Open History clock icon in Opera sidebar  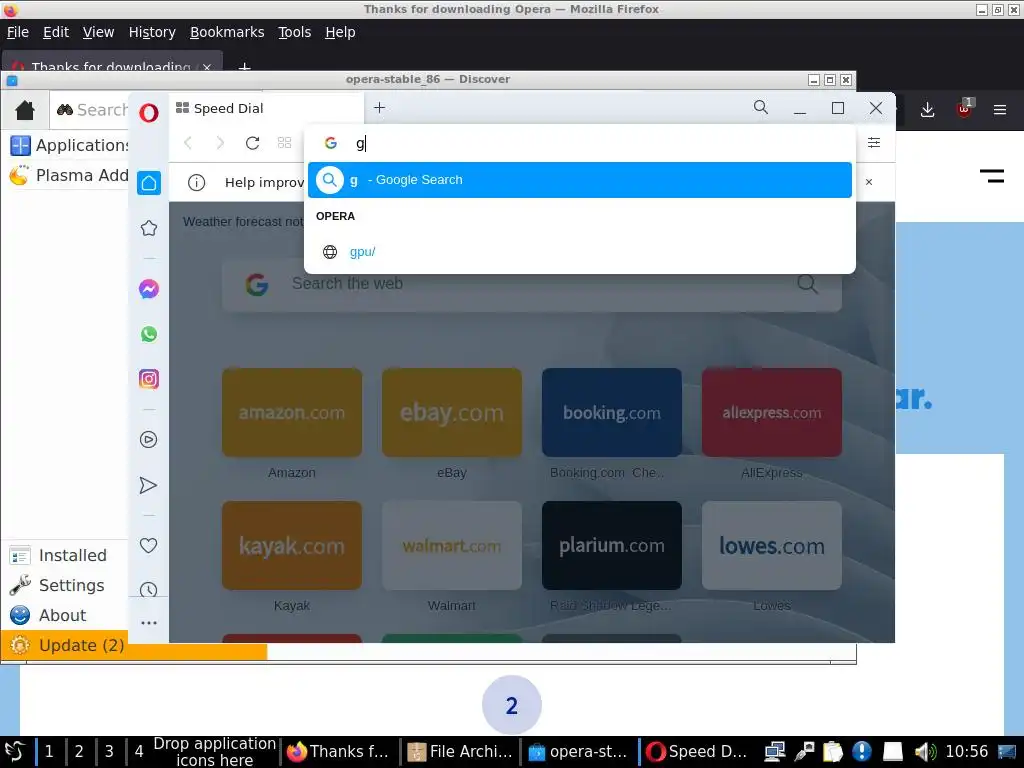pos(149,590)
